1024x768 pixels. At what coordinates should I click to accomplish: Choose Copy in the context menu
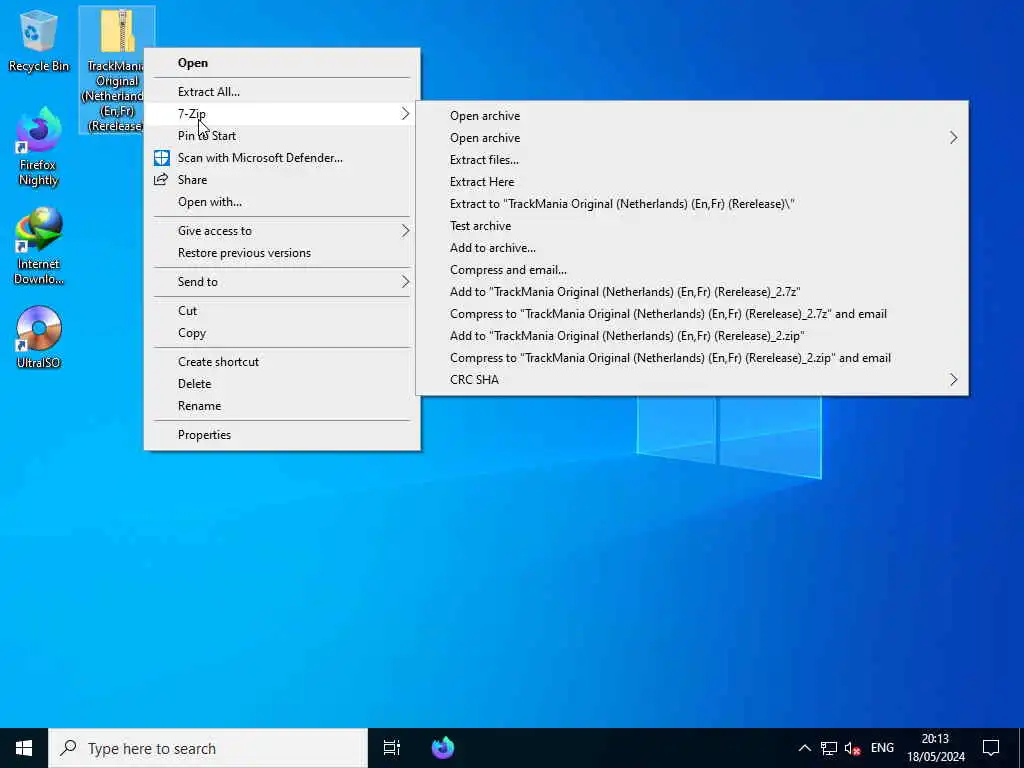(x=282, y=333)
